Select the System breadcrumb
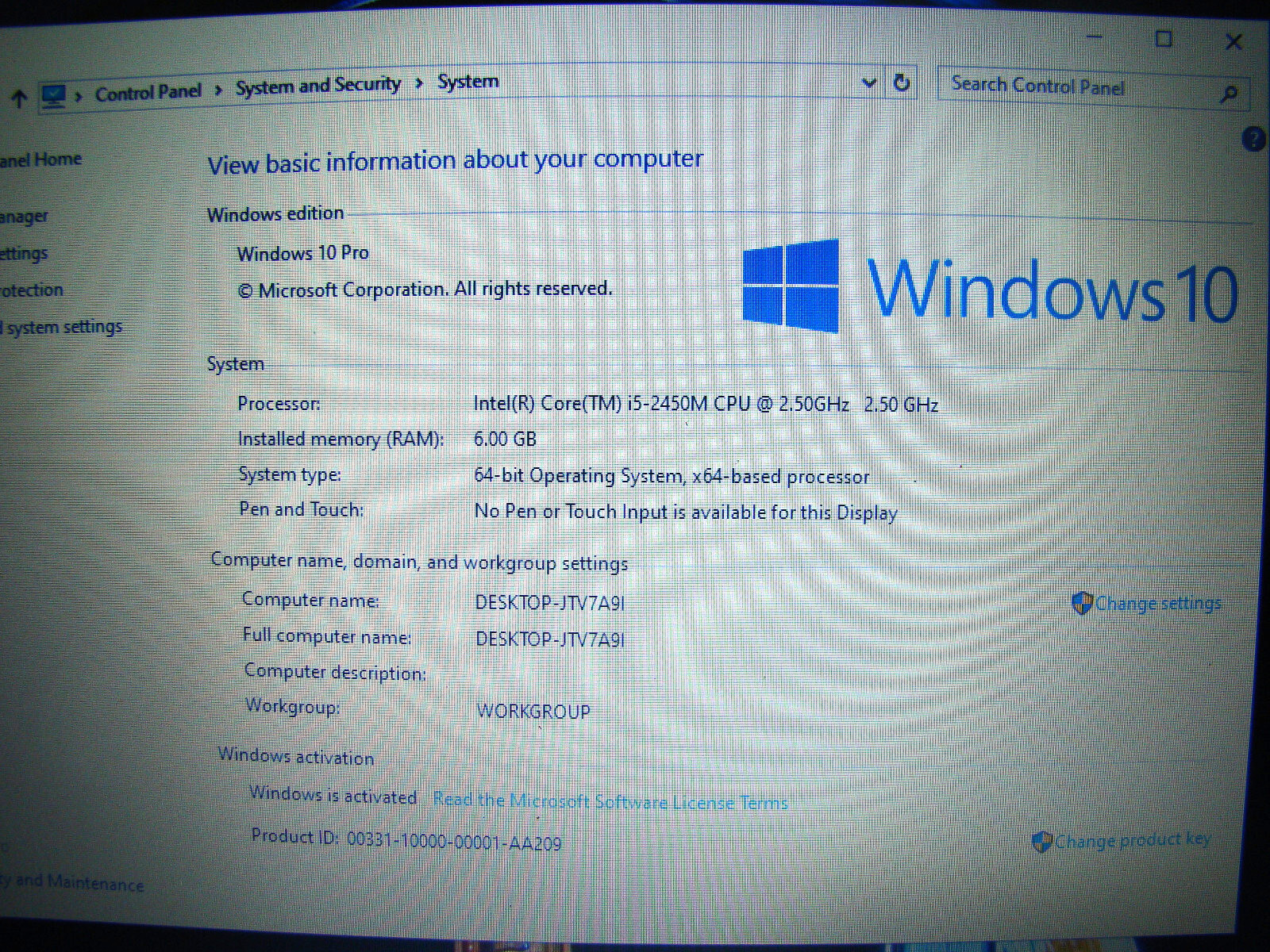Viewport: 1270px width, 952px height. (468, 81)
